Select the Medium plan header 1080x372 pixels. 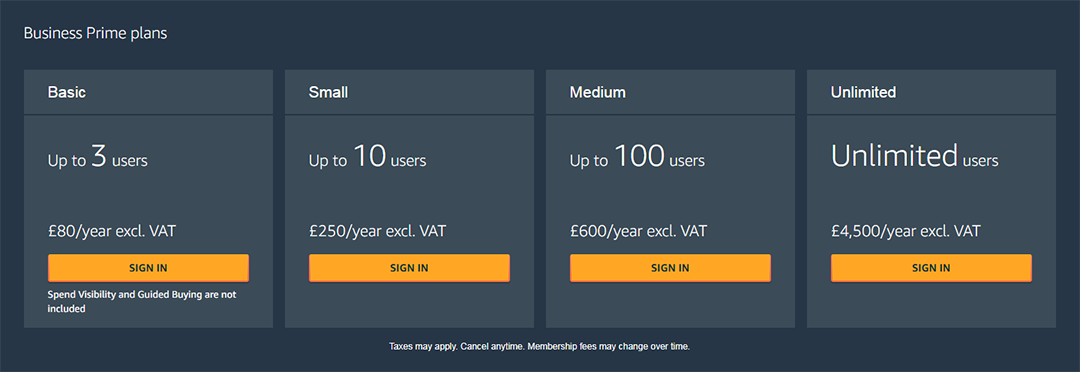670,92
